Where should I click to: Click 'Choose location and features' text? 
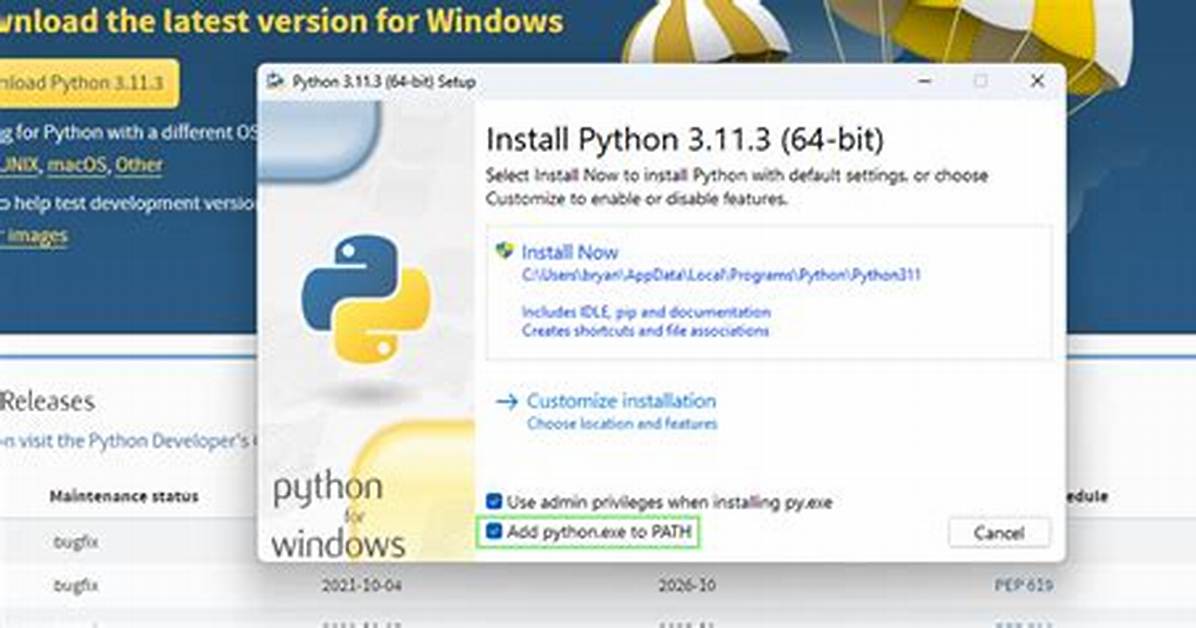pyautogui.click(x=622, y=423)
